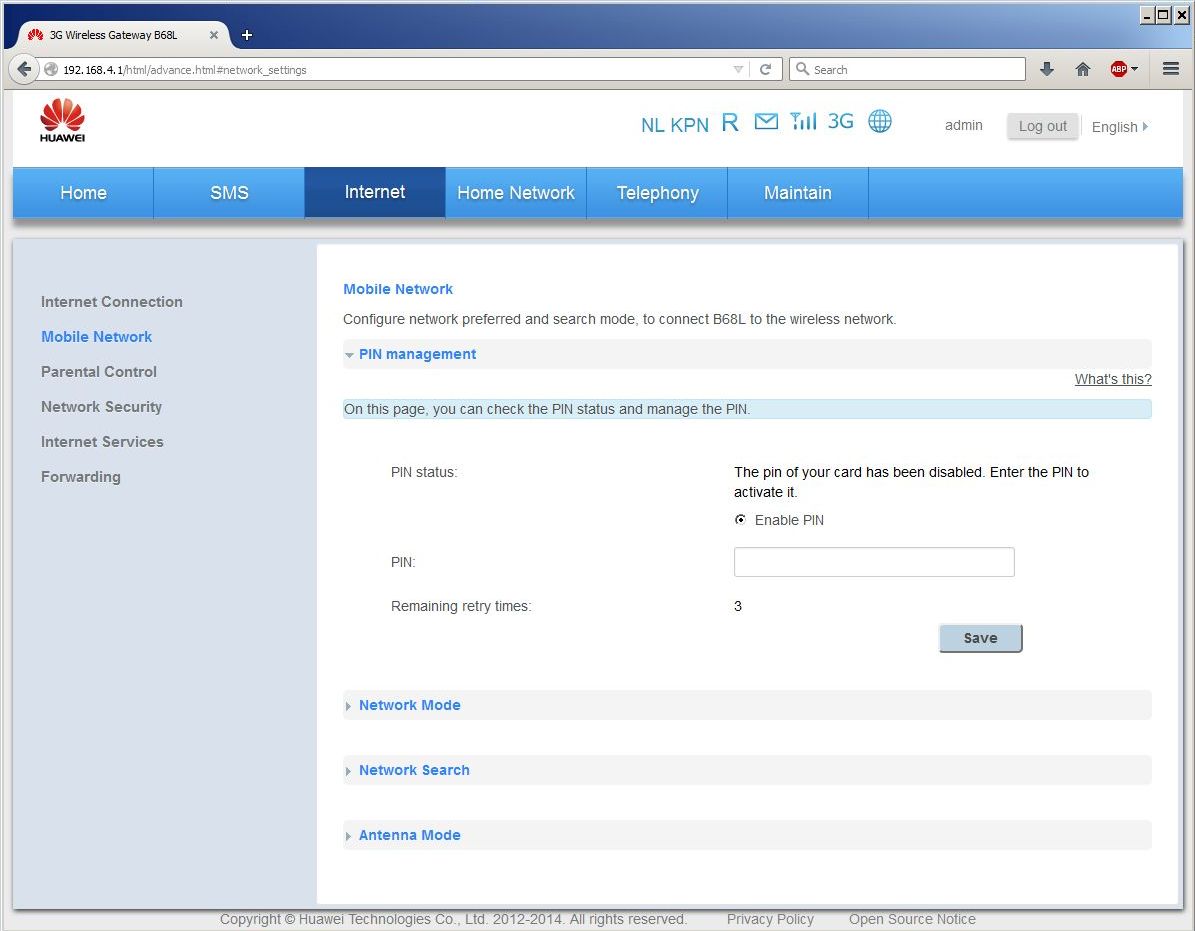The height and width of the screenshot is (931, 1195).
Task: Reload the page with refresh icon
Action: tap(766, 69)
